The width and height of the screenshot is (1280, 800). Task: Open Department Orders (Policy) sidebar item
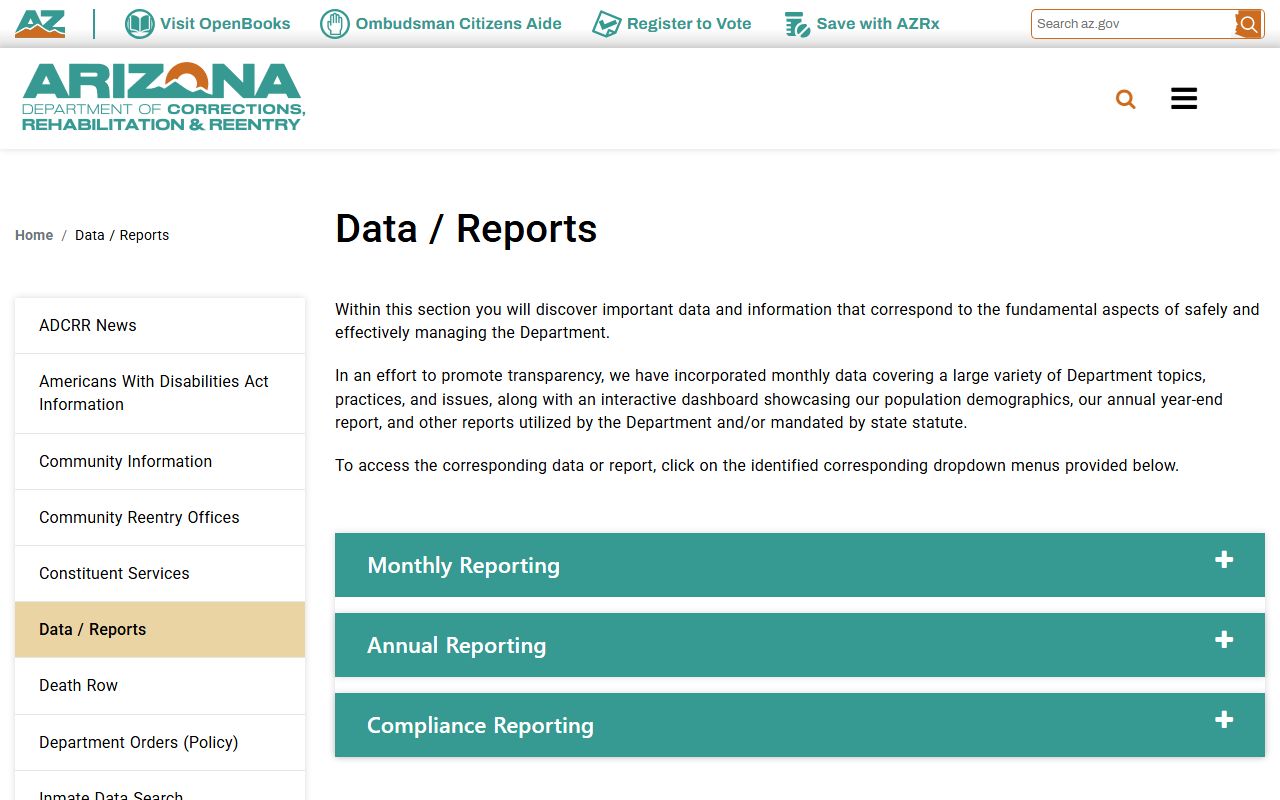[160, 742]
